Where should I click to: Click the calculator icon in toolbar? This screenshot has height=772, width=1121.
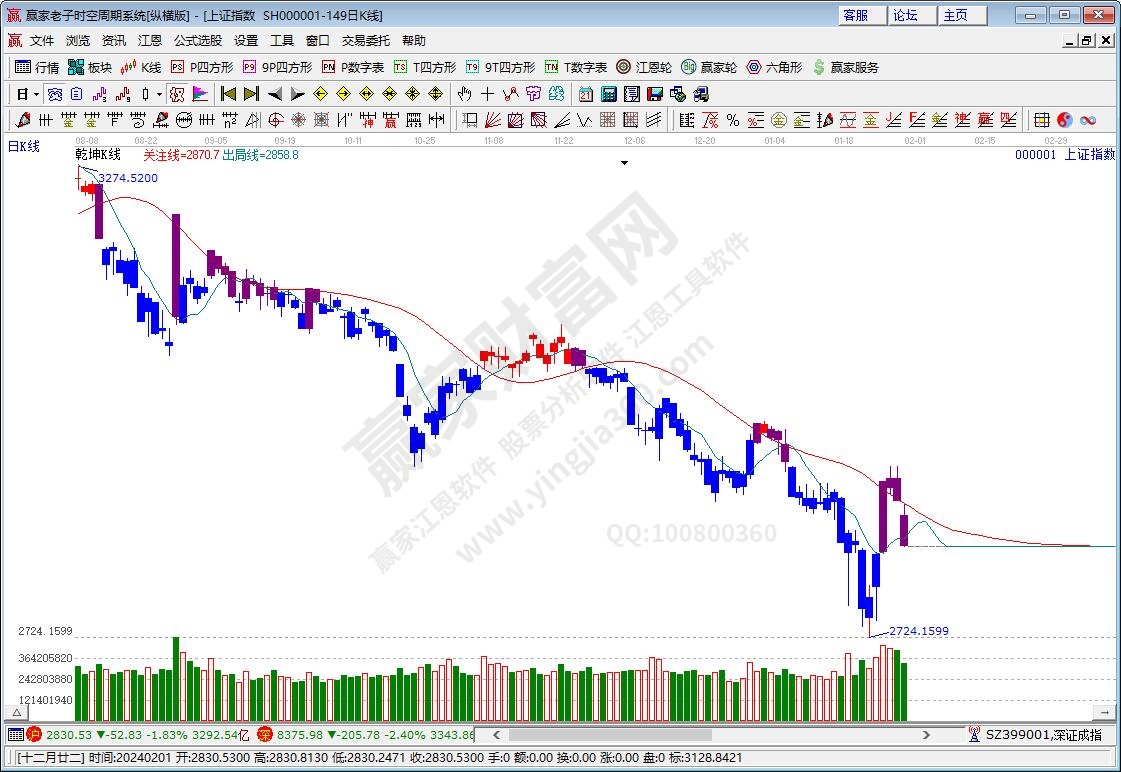pos(609,94)
